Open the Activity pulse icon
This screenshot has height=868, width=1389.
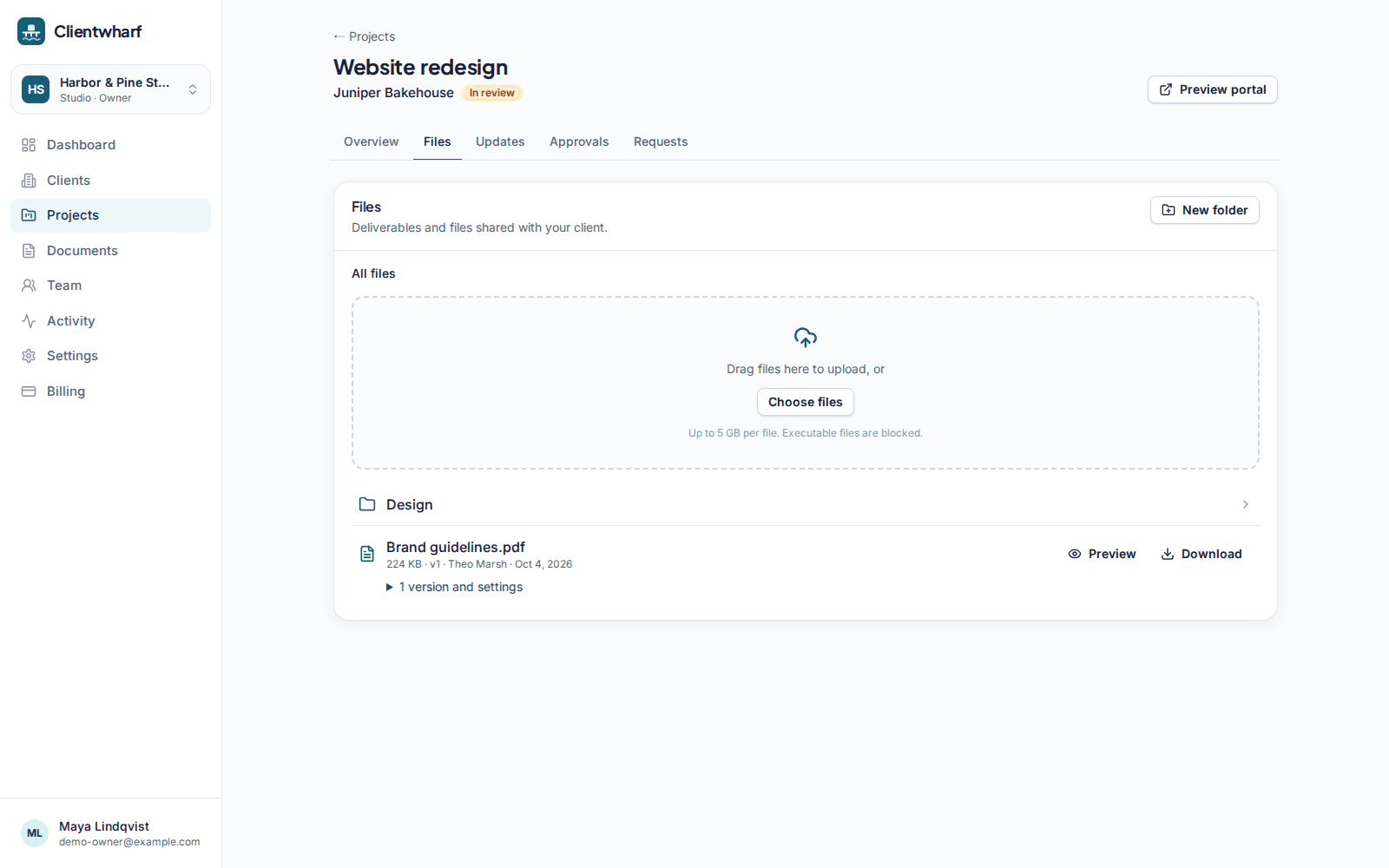pos(29,321)
